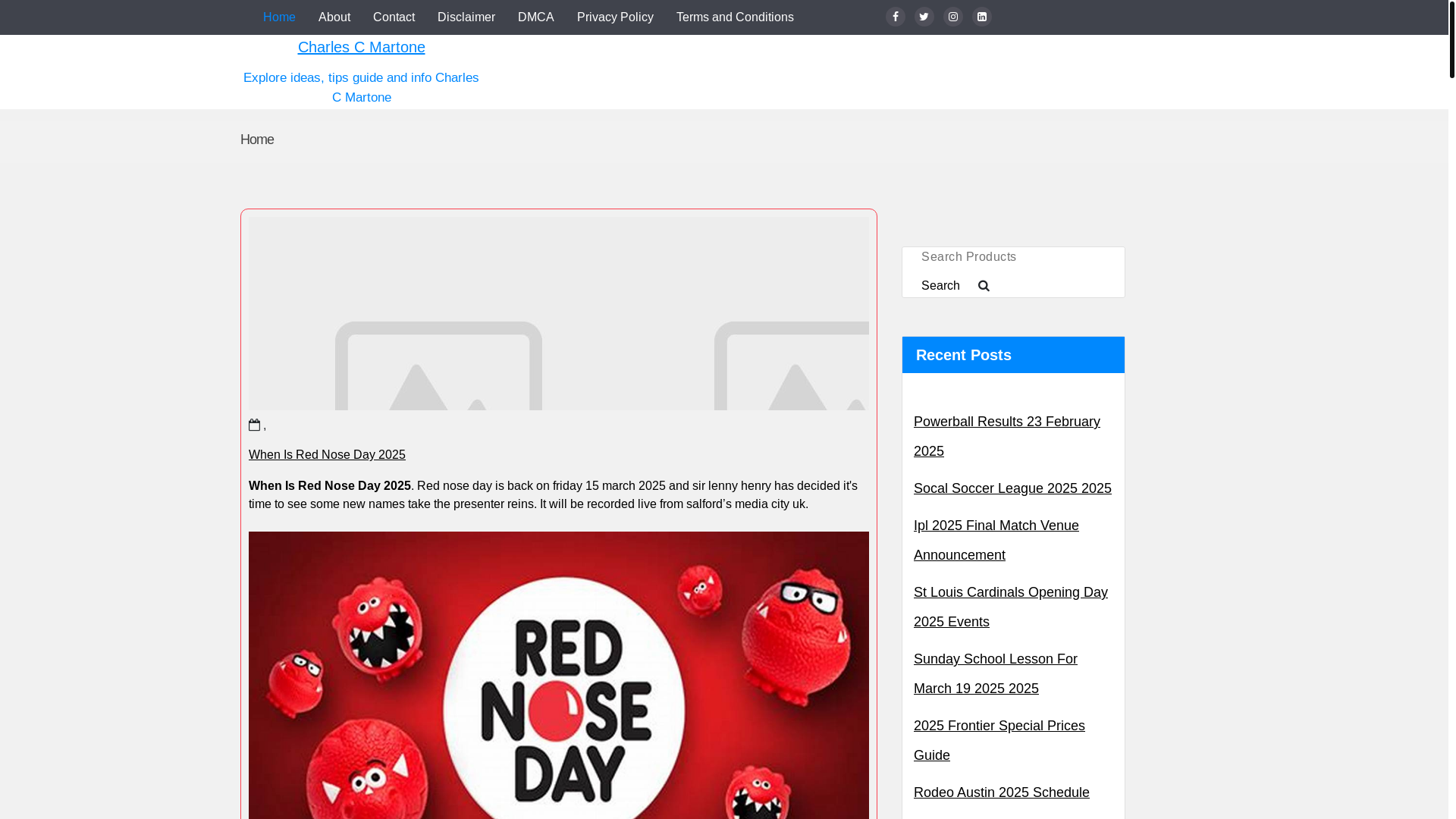Open Powerball Results 23 February 2025 post
This screenshot has width=1456, height=819.
(x=1007, y=436)
